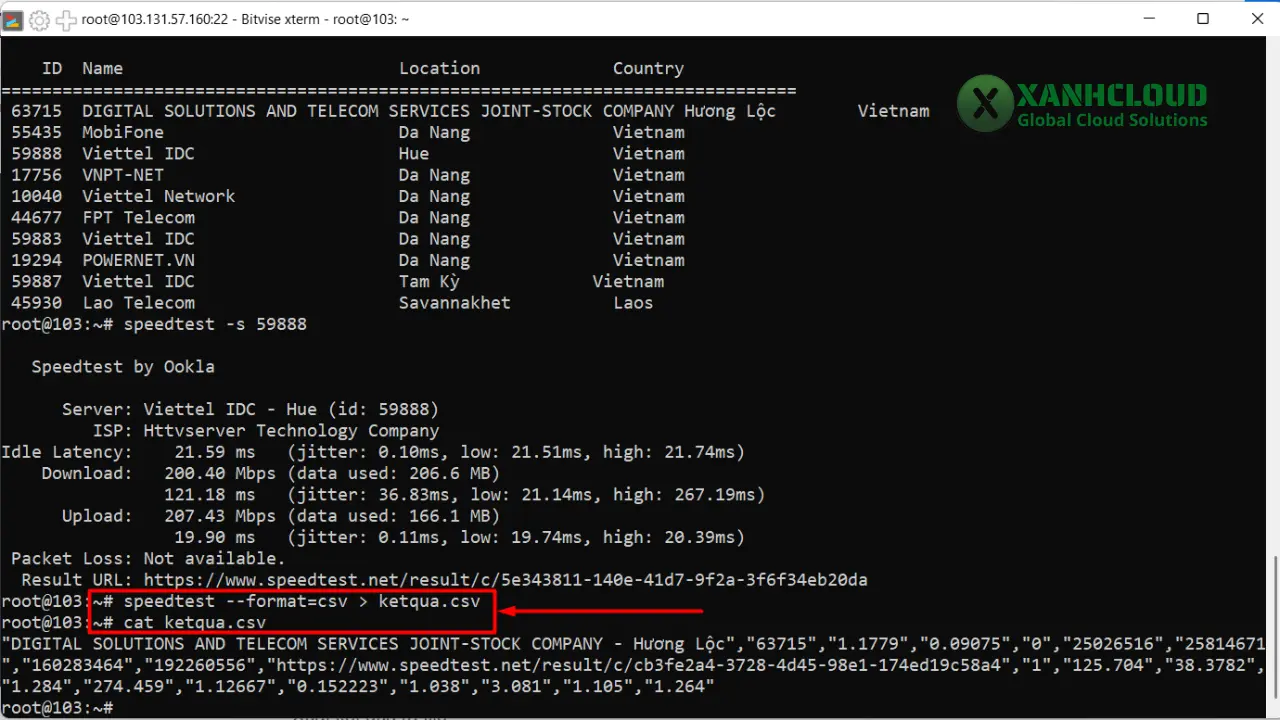Maximize the Bitvise xterm window
Viewport: 1280px width, 720px height.
[x=1203, y=19]
